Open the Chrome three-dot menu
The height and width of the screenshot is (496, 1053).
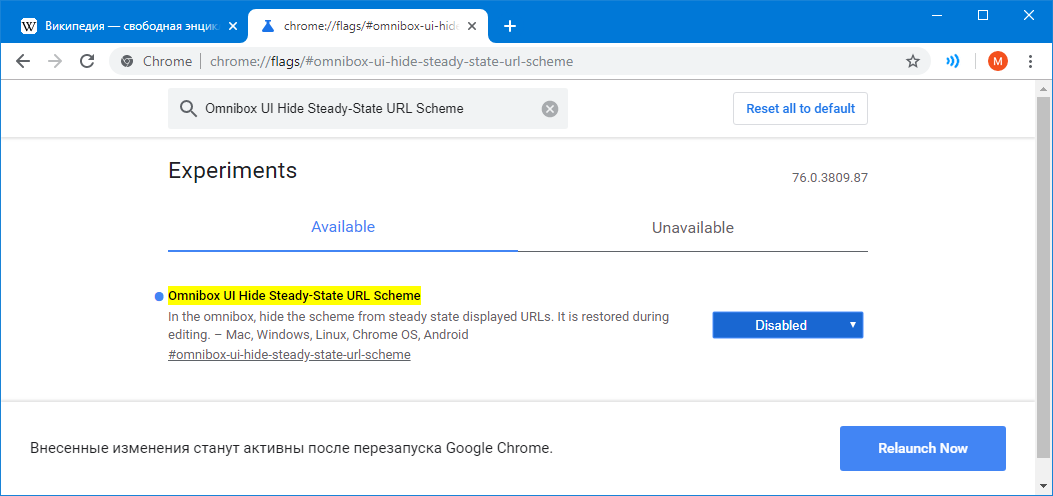pos(1031,62)
